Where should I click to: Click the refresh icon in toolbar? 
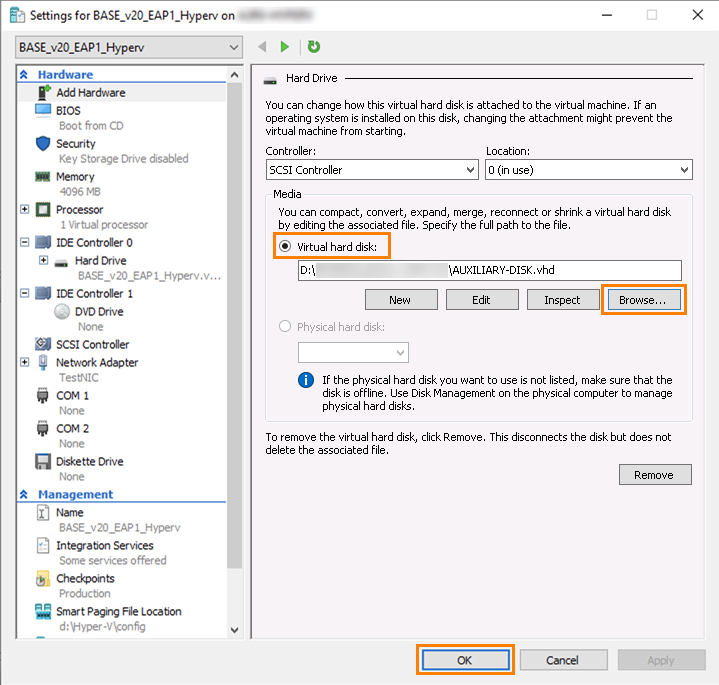point(314,47)
